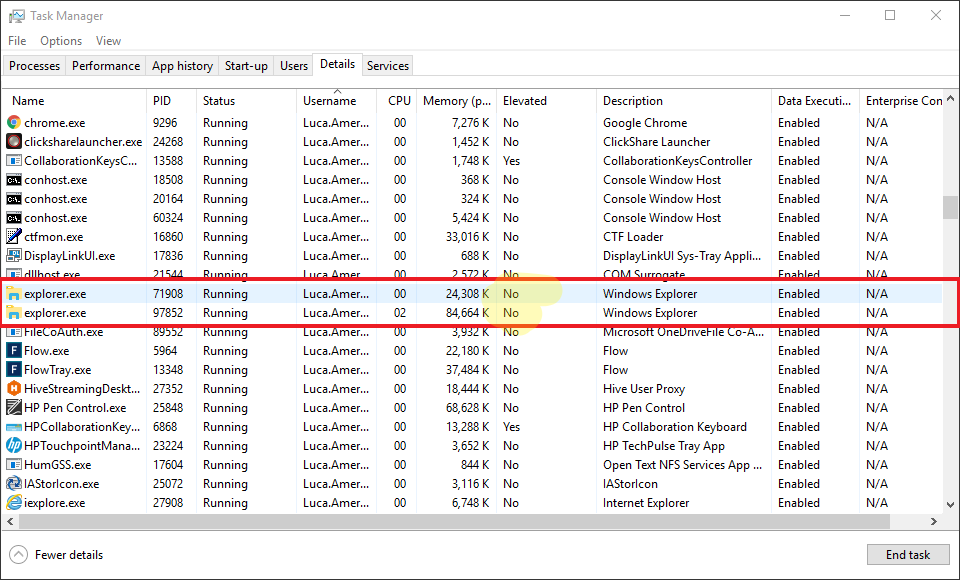The image size is (960, 580).
Task: Click the explorer.exe icon with PID 71908
Action: point(13,294)
